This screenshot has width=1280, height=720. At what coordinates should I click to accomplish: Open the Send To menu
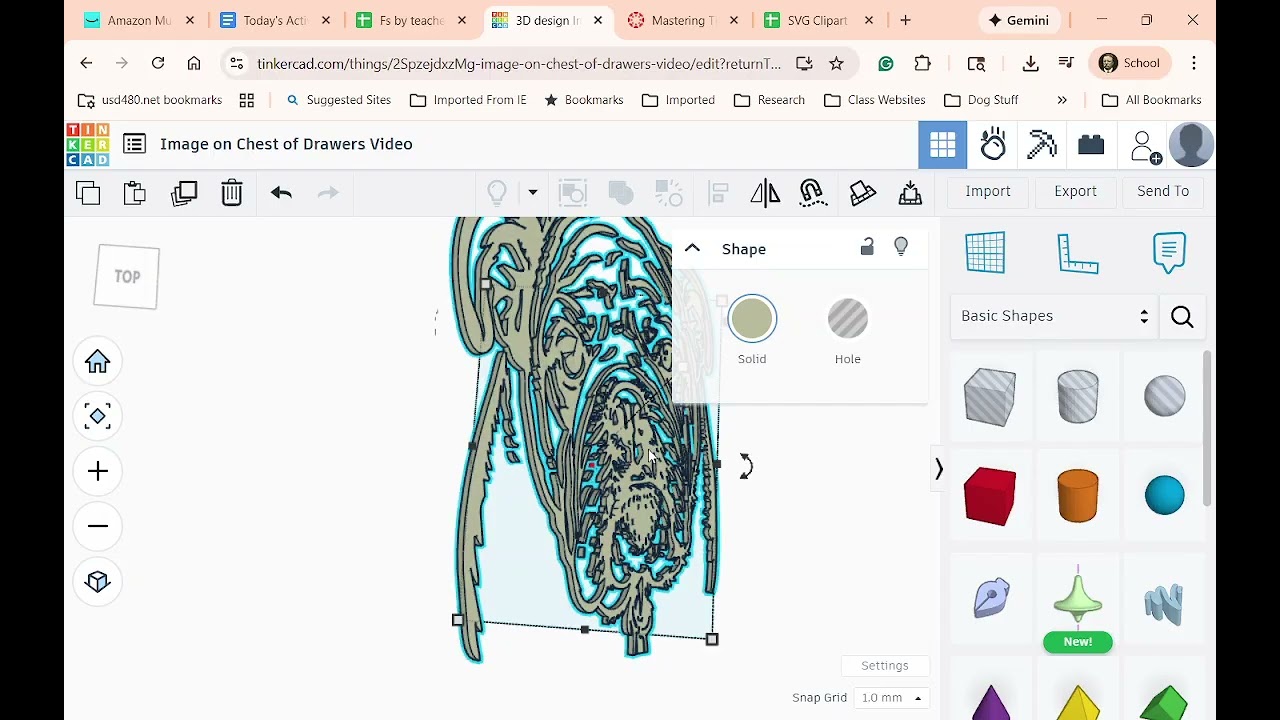tap(1163, 191)
